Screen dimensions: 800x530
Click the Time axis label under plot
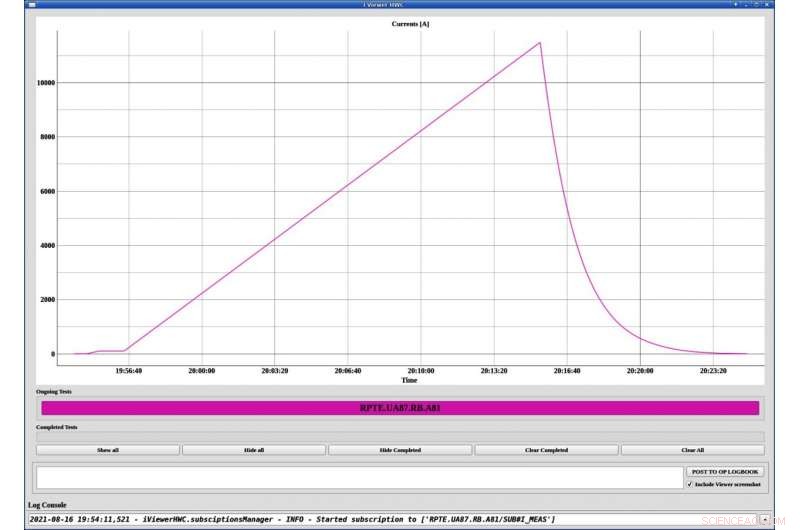409,380
